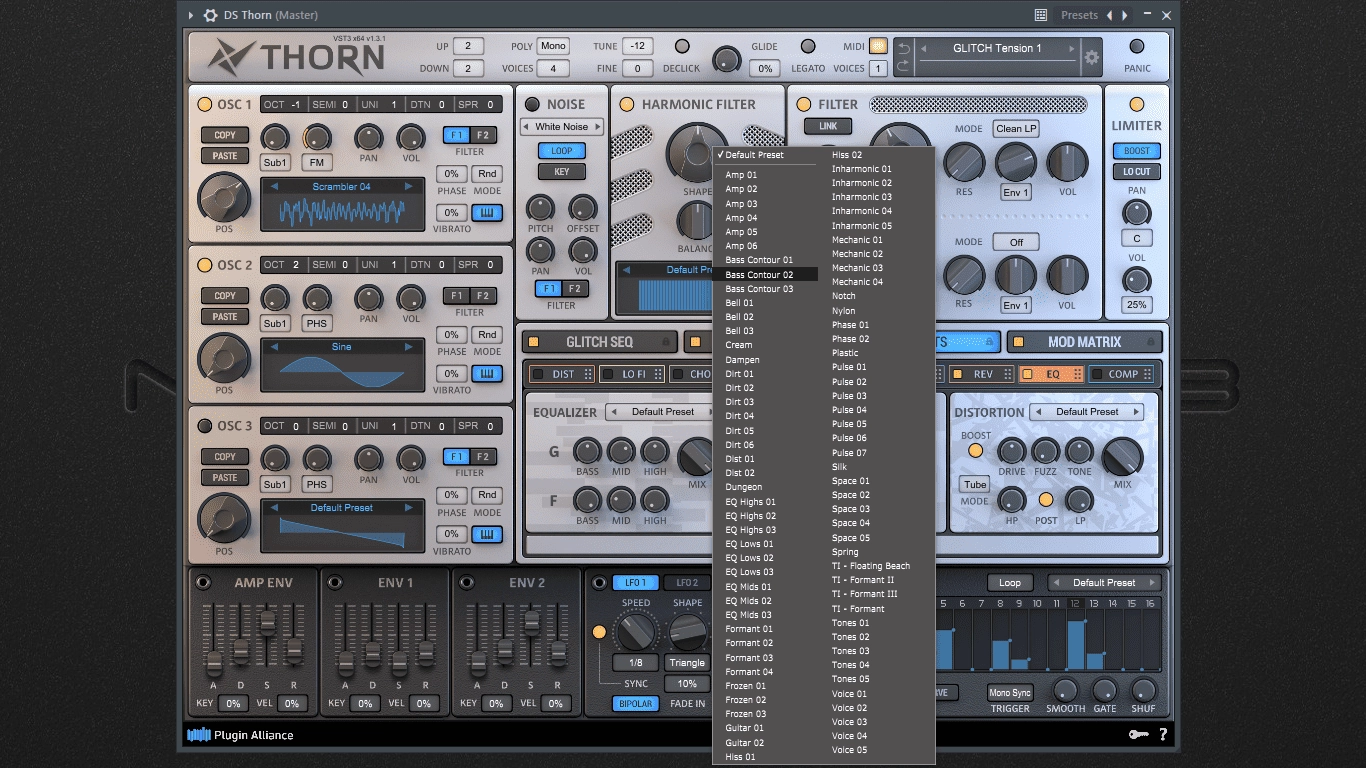Click the MIDI indicator light

coord(878,46)
